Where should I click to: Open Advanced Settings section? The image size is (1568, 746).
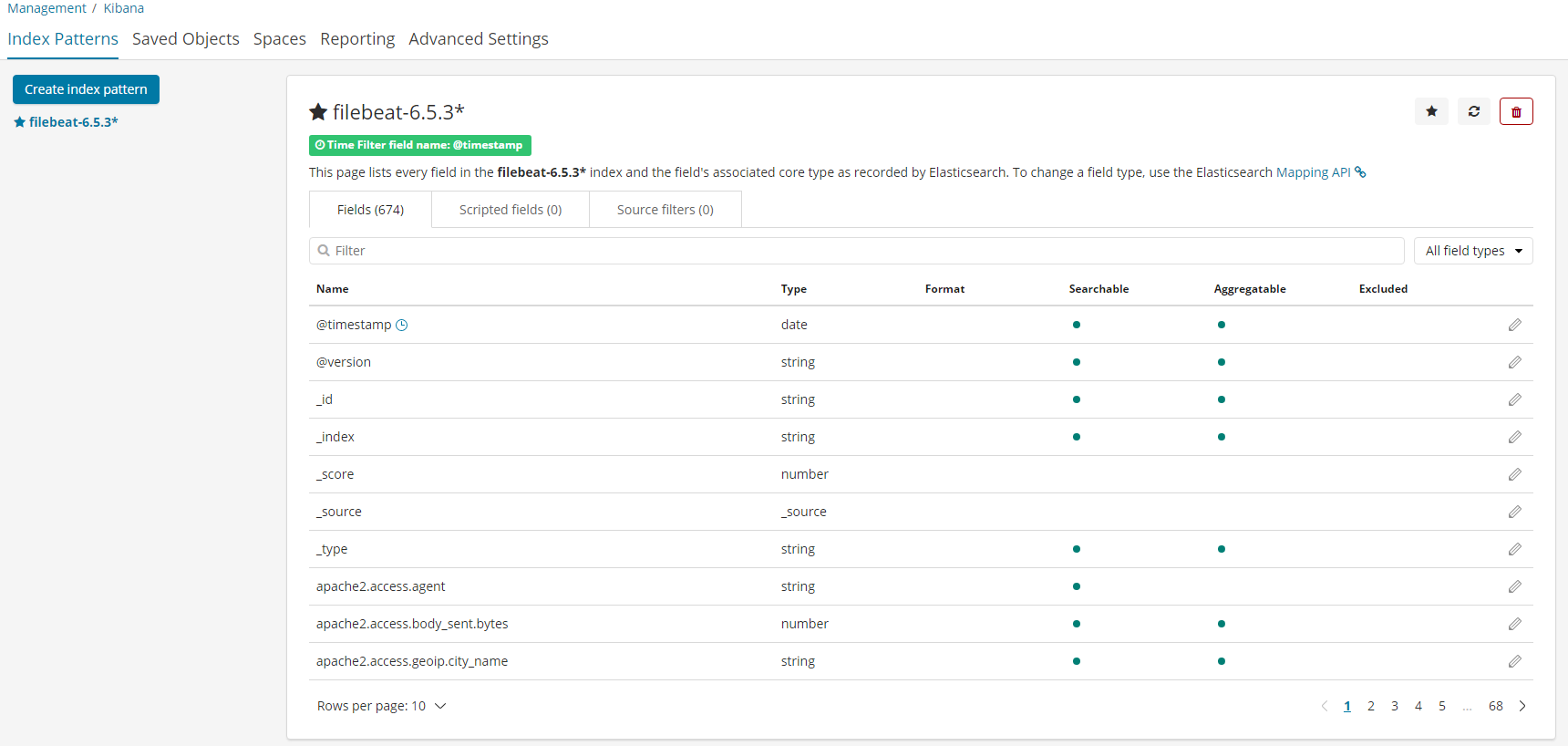[479, 39]
